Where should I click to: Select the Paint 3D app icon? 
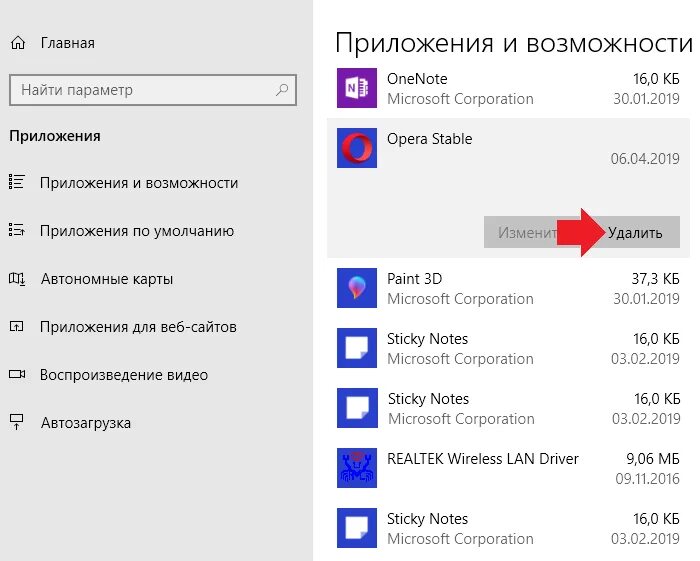pyautogui.click(x=357, y=288)
